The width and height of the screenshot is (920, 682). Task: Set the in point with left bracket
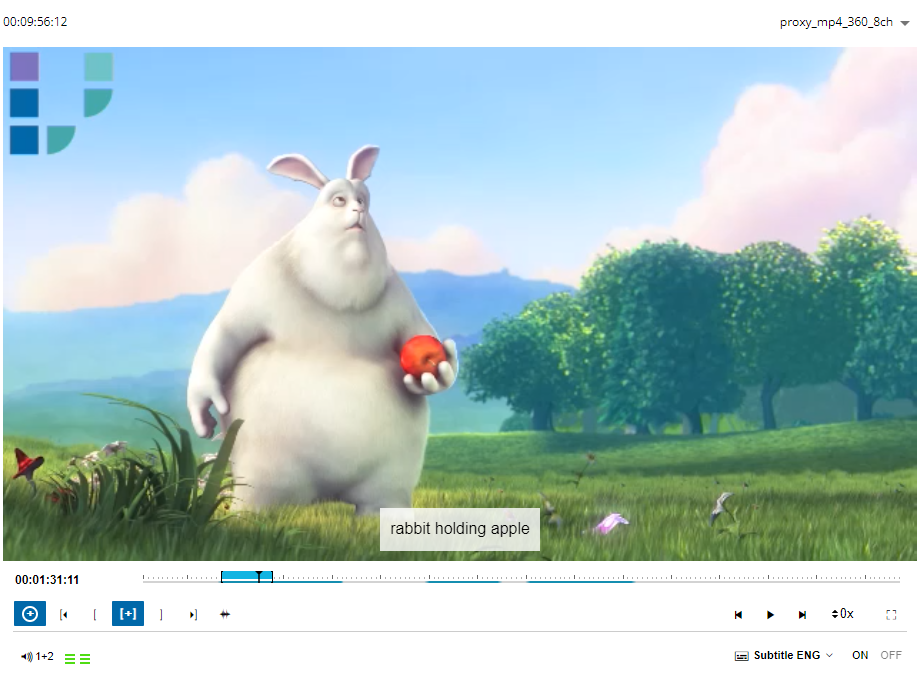pyautogui.click(x=95, y=615)
